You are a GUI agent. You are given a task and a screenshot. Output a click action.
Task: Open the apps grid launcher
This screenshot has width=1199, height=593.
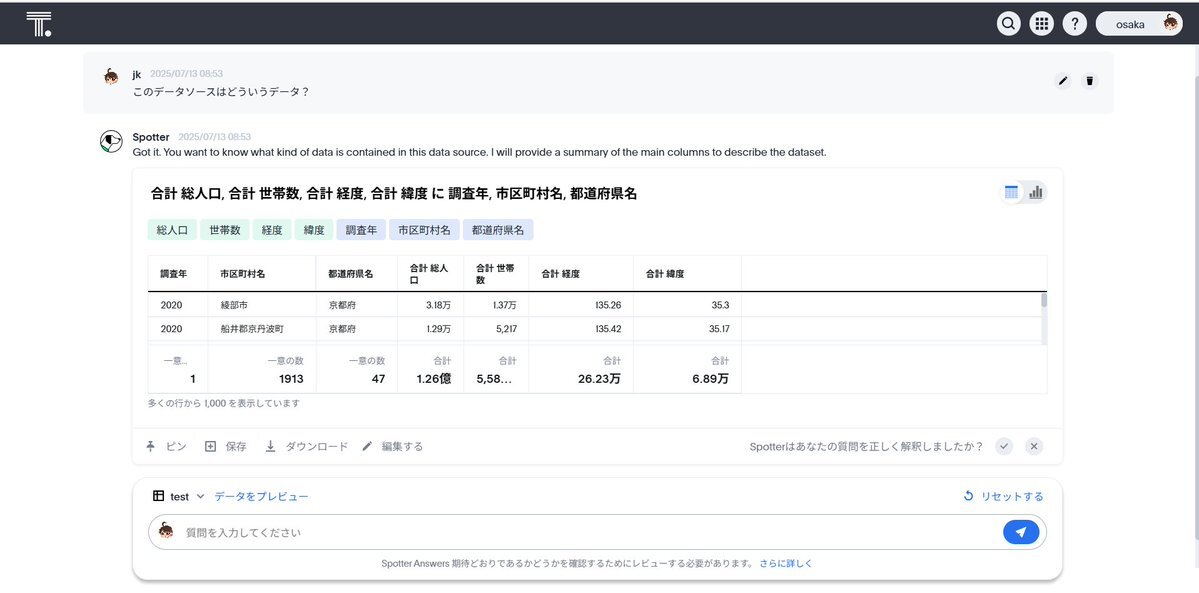coord(1041,24)
